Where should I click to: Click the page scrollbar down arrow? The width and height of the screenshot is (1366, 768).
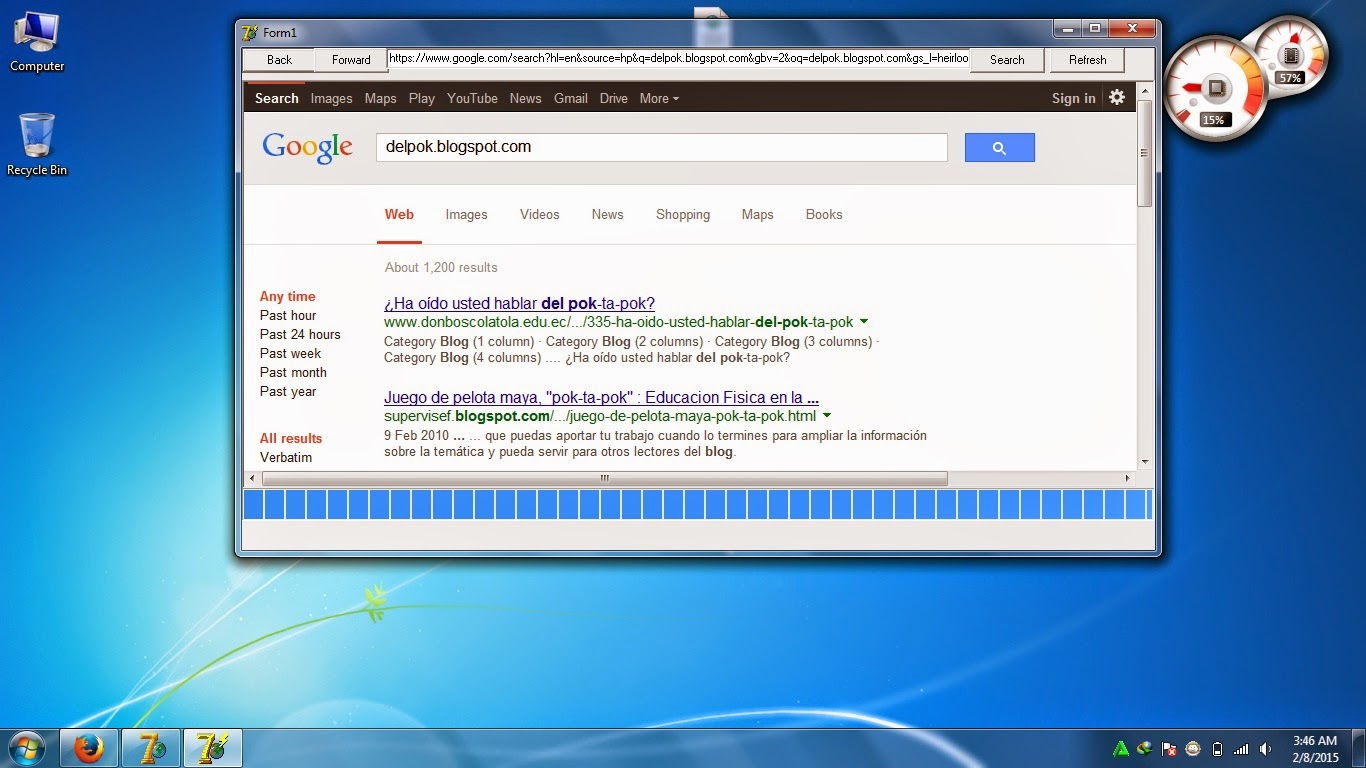tap(1145, 462)
